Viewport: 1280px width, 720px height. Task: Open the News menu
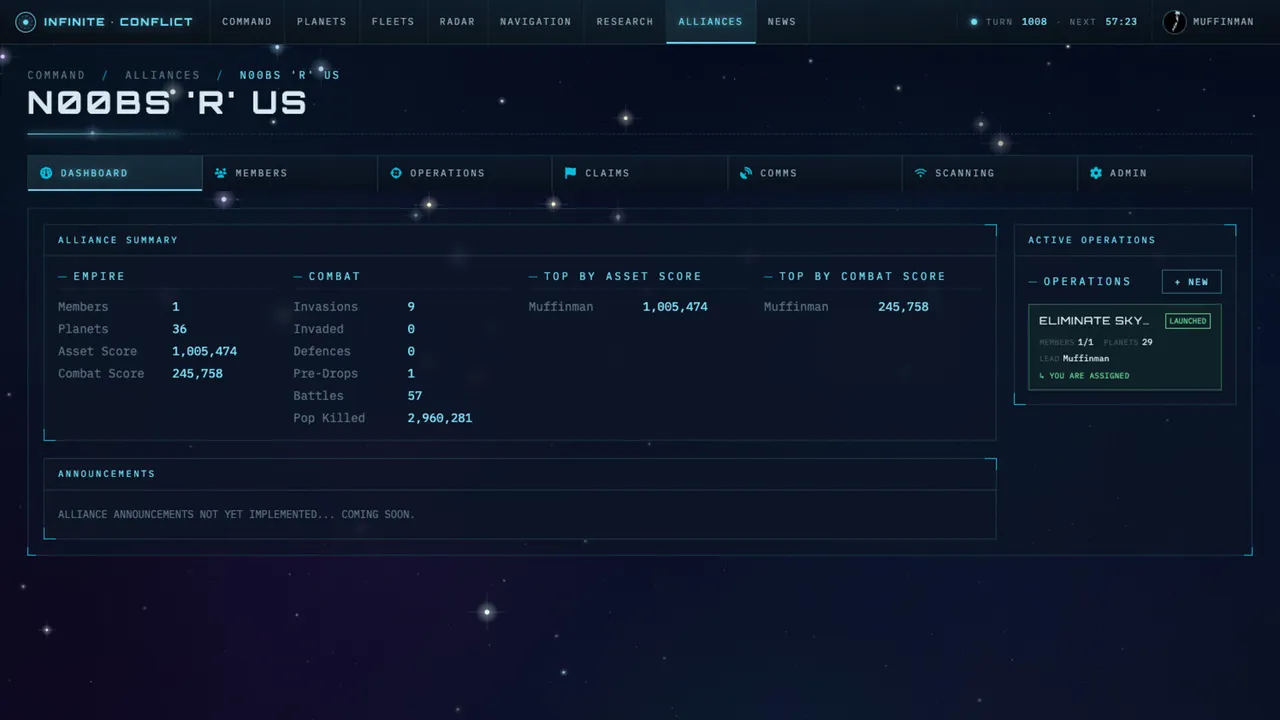pyautogui.click(x=782, y=22)
